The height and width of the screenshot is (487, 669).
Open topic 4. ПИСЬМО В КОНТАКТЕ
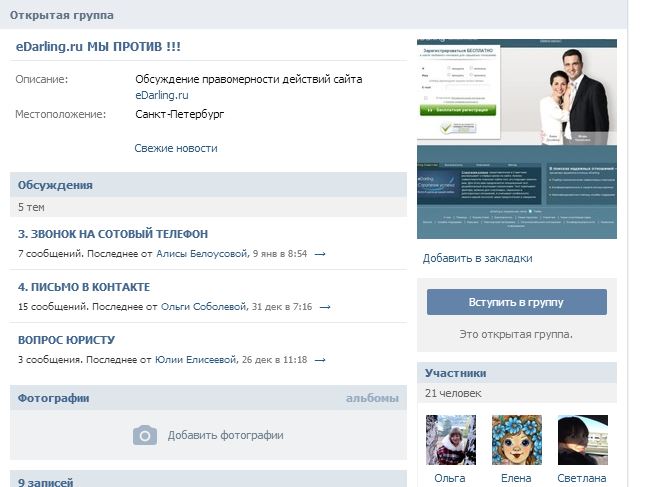point(84,287)
